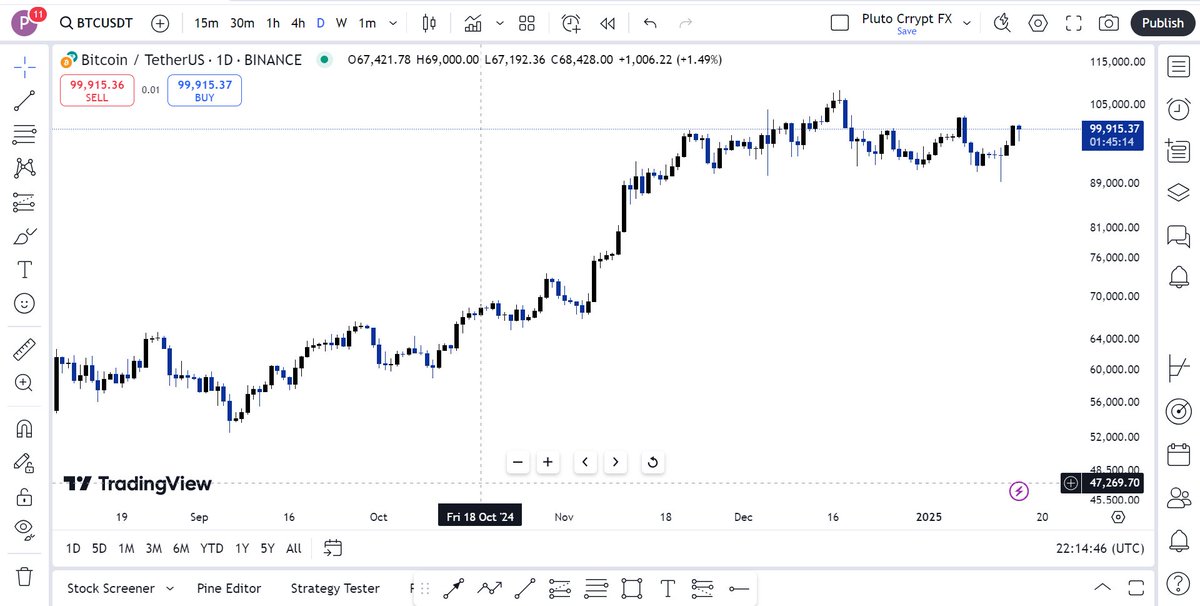Select the trend line tool in left toolbar
The width and height of the screenshot is (1200, 606).
click(x=25, y=100)
